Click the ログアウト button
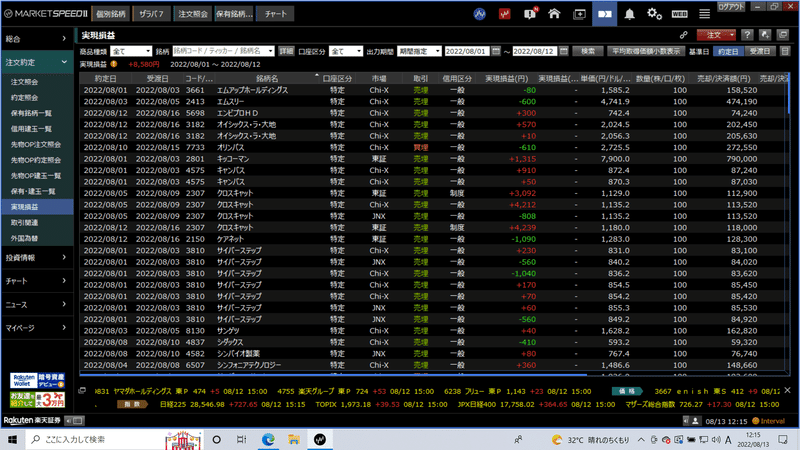Viewport: 800px width, 450px height. pos(731,7)
